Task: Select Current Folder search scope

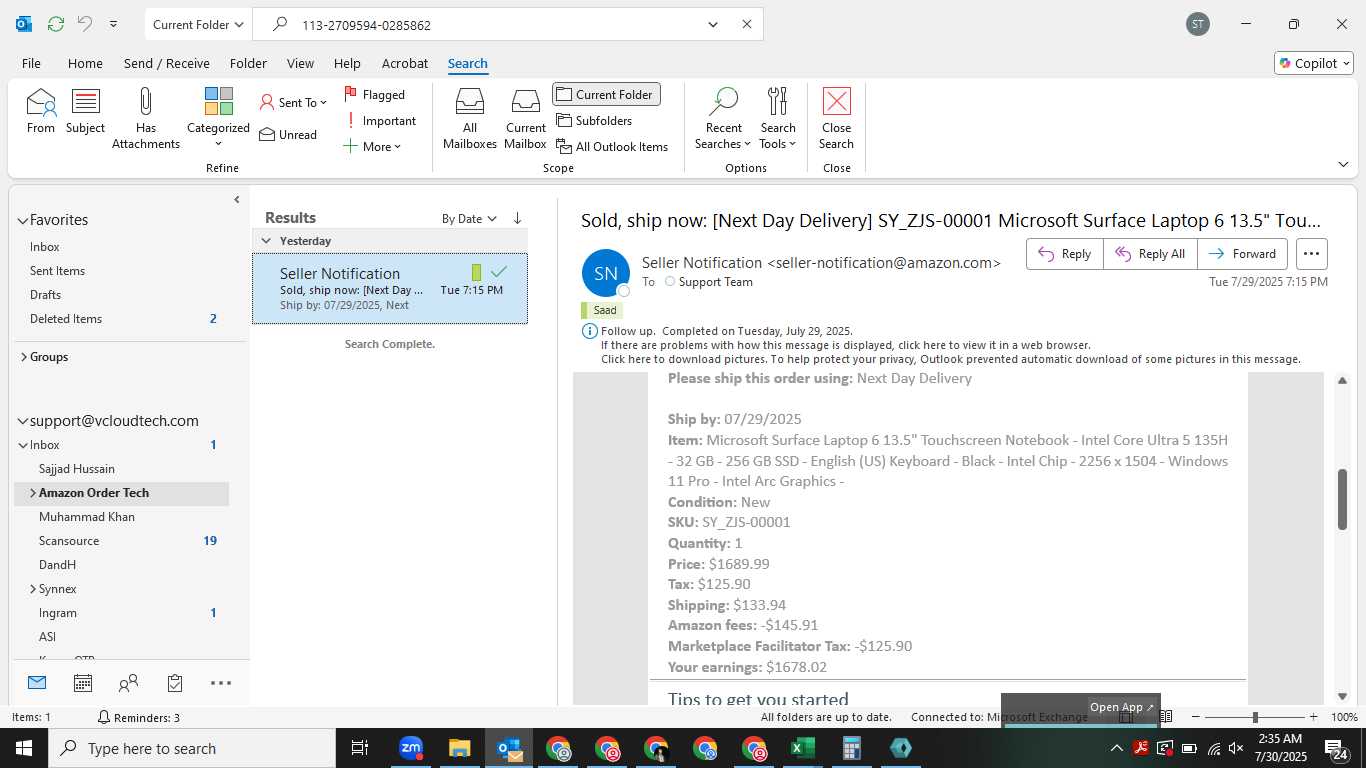Action: (606, 94)
